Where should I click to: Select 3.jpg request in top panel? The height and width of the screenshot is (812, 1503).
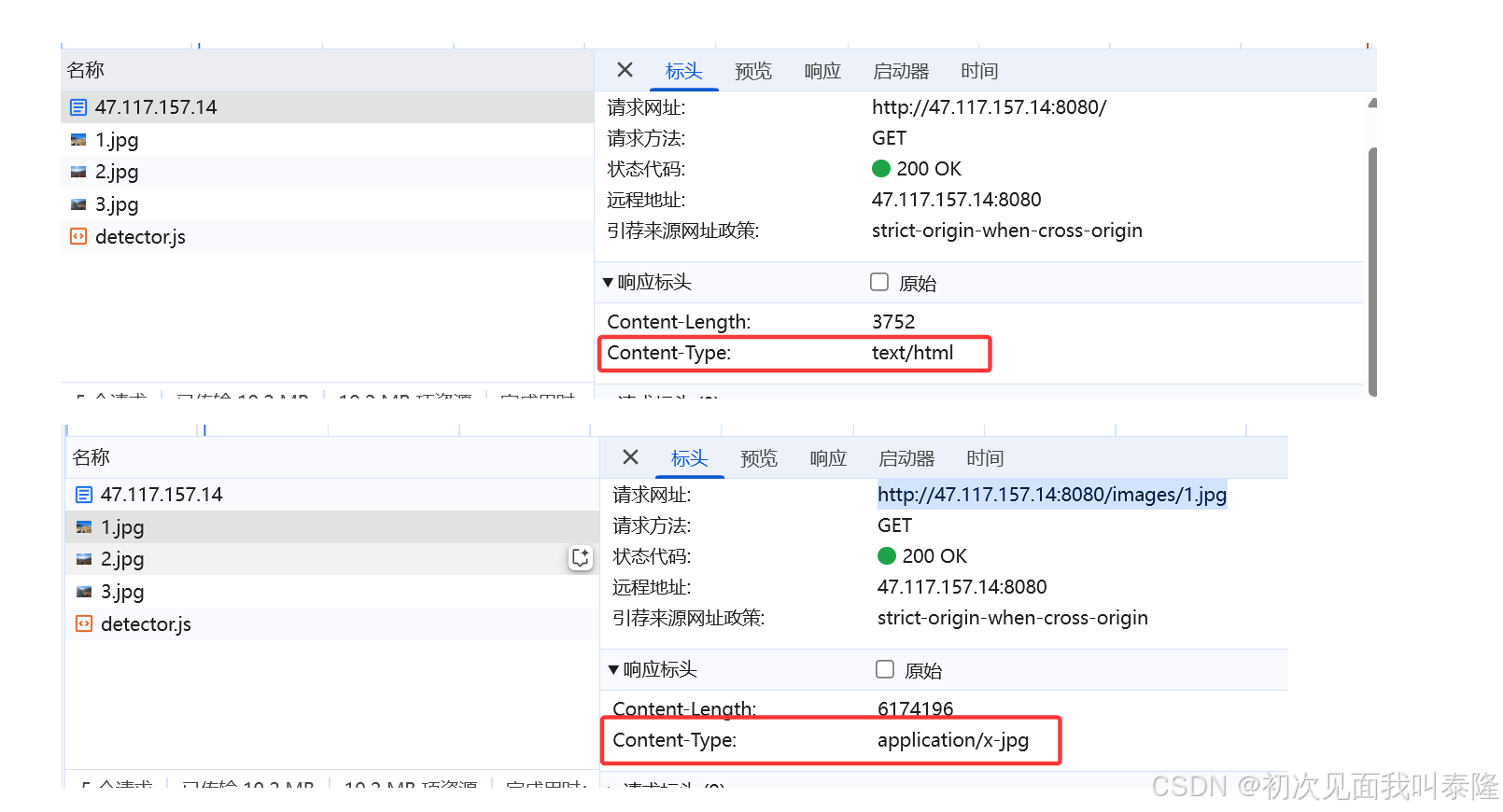(327, 204)
